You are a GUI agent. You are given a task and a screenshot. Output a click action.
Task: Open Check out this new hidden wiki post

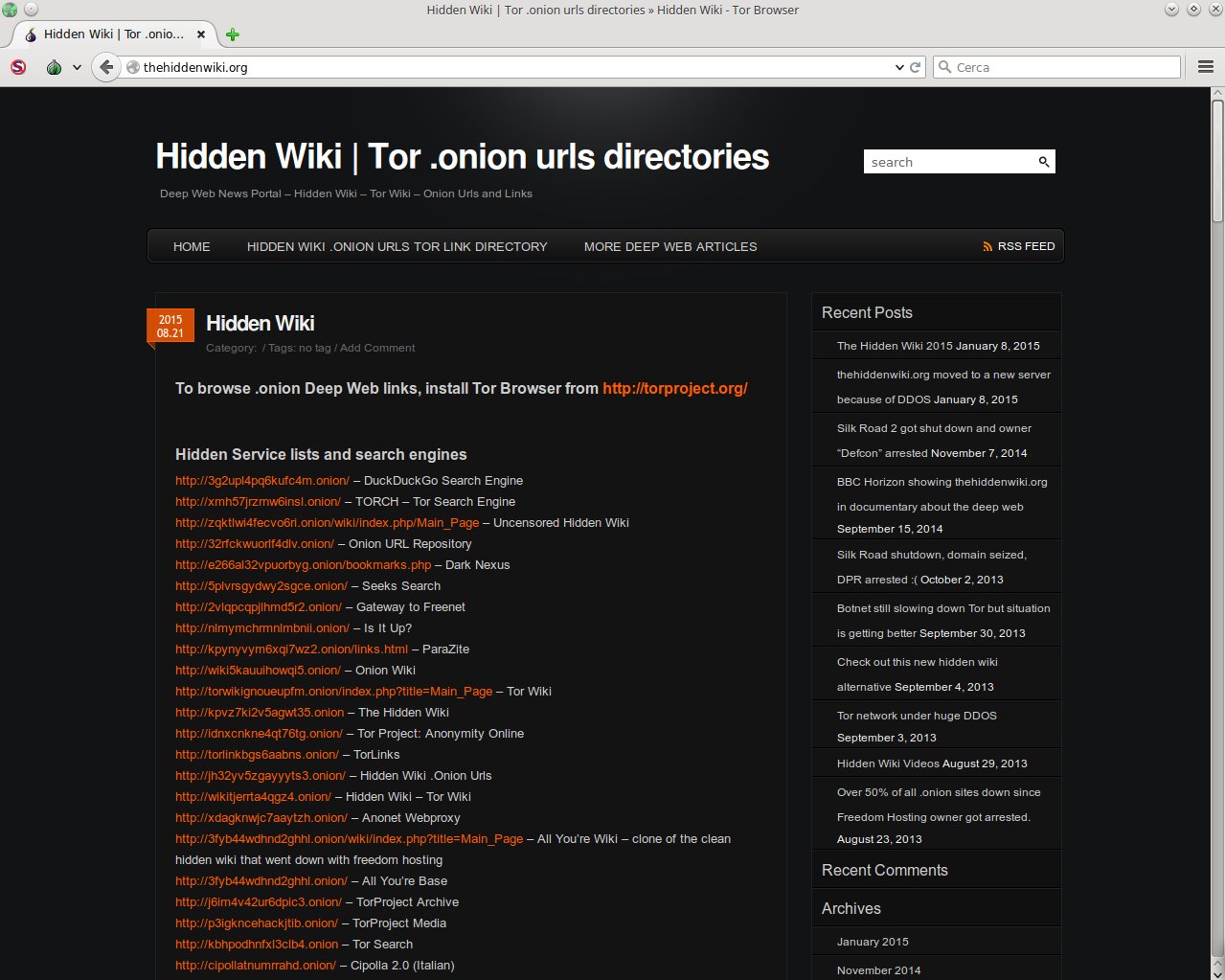[918, 674]
